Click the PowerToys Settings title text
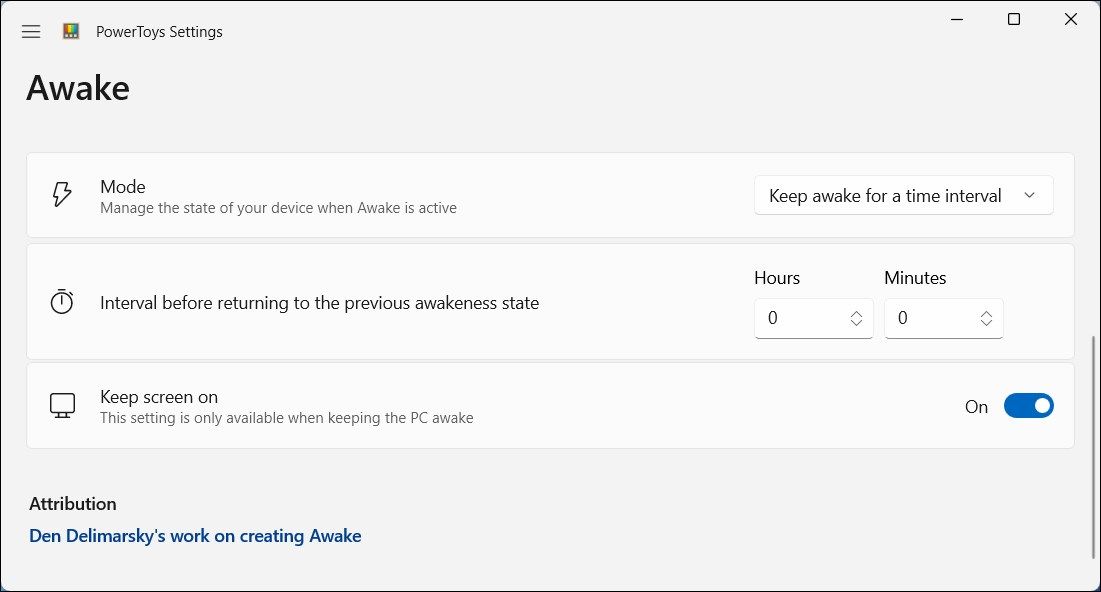1101x592 pixels. [159, 31]
